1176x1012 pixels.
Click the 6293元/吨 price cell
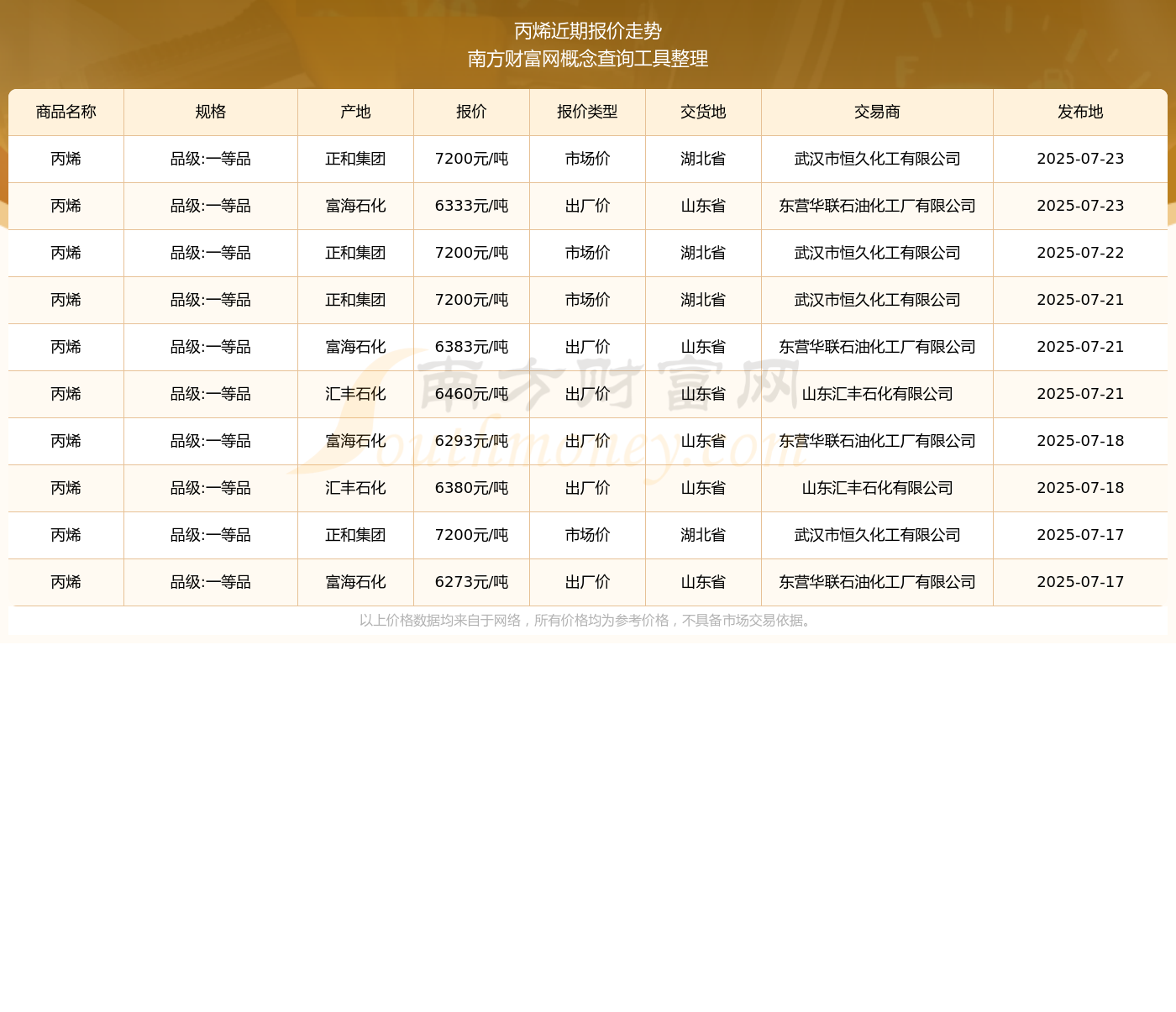coord(471,441)
